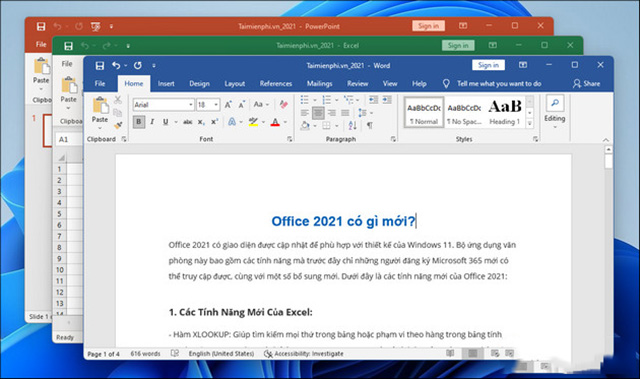Expand the Paste options arrow in Word
640x379 pixels.
100,127
